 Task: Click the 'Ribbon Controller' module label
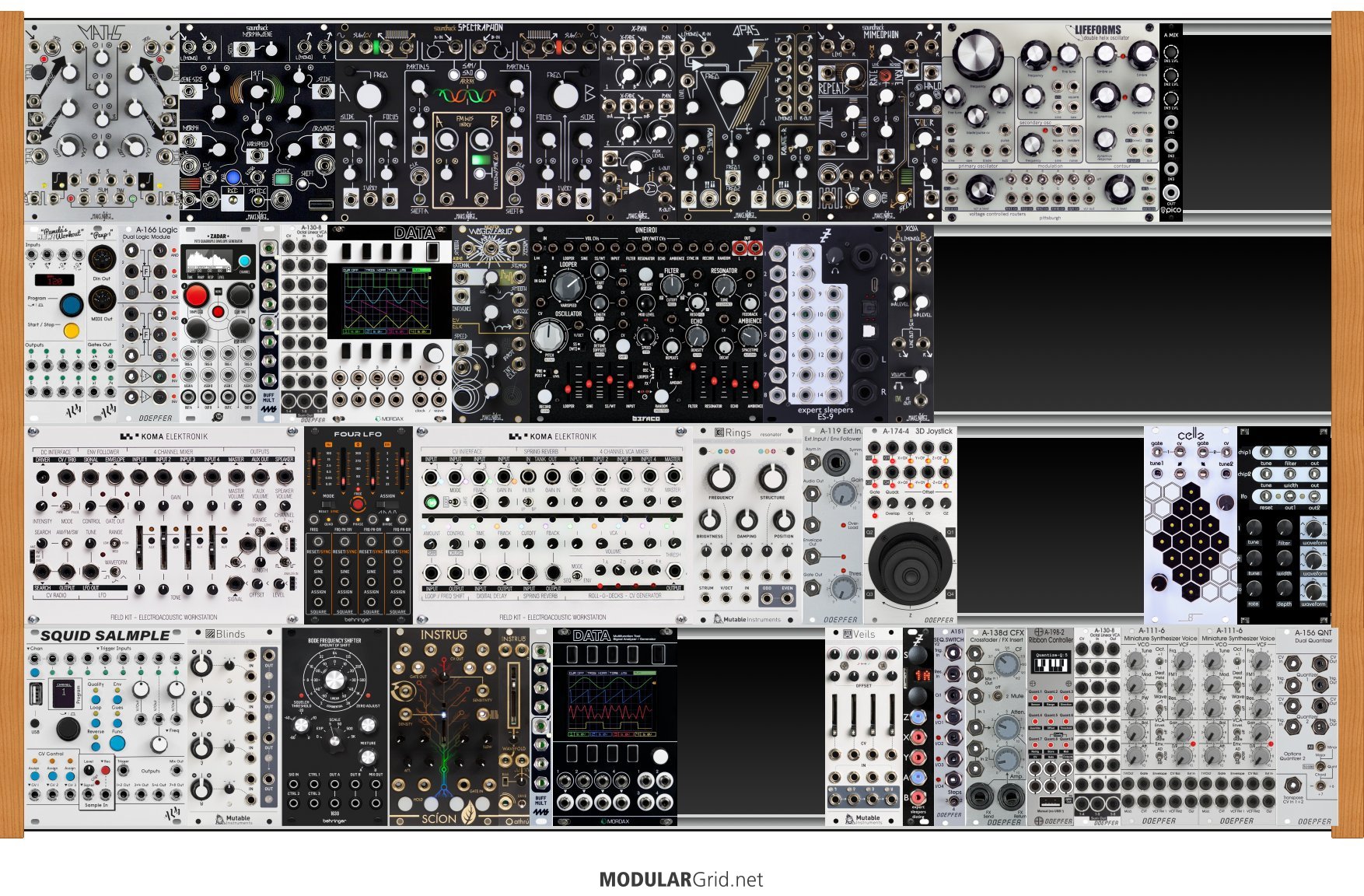[x=1051, y=641]
